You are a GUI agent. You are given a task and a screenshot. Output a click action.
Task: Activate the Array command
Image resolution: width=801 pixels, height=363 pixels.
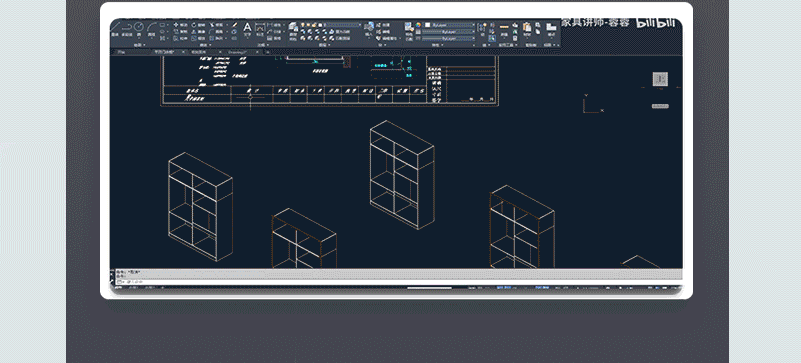(217, 38)
